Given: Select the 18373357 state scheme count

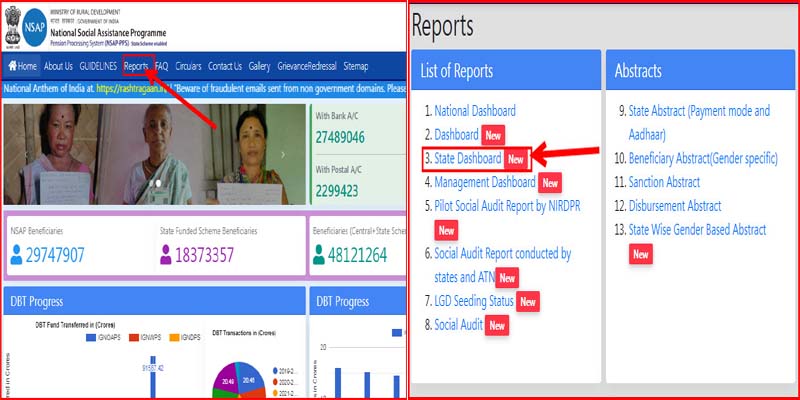Looking at the screenshot, I should pyautogui.click(x=205, y=255).
